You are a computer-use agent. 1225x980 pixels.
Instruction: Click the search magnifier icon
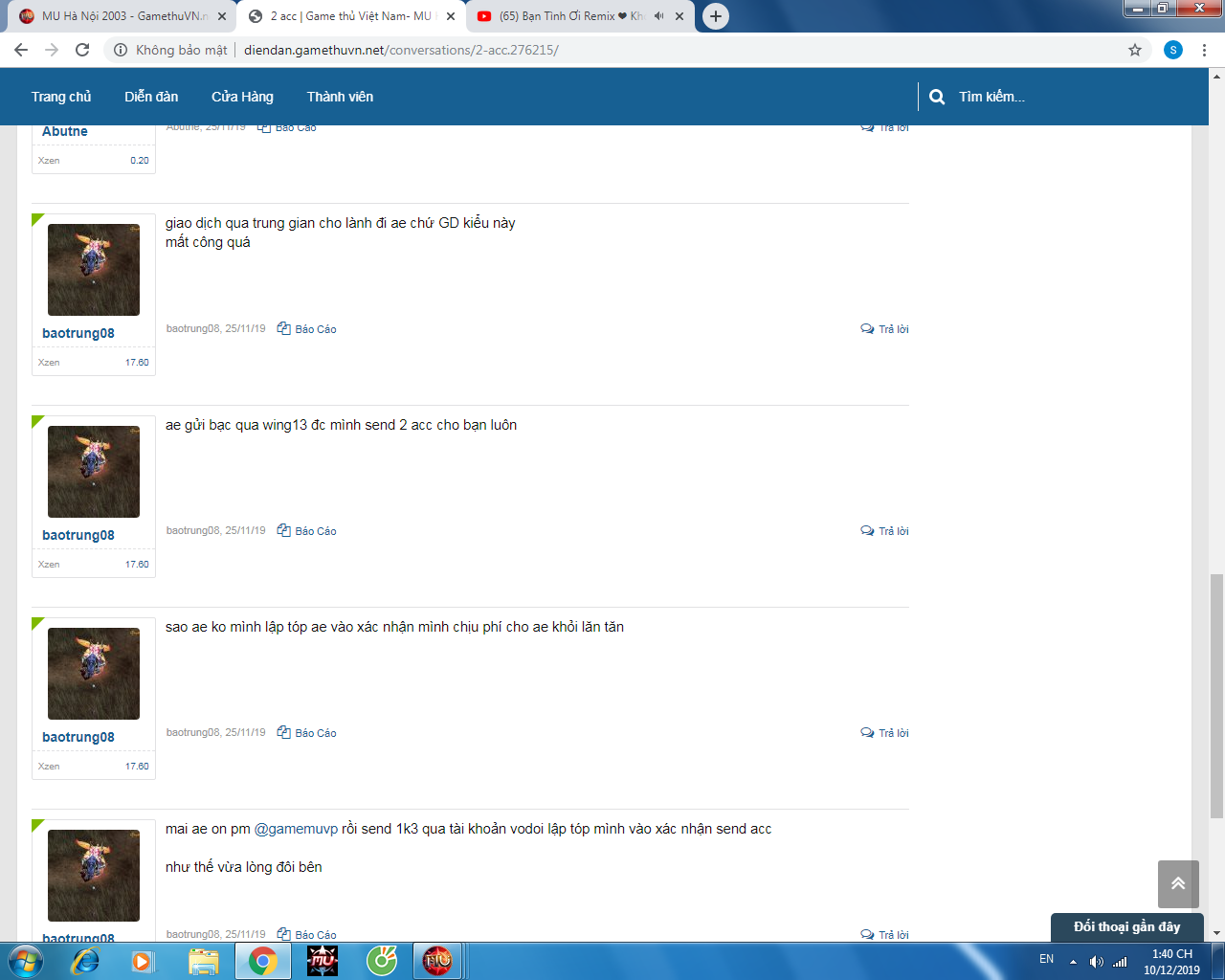pyautogui.click(x=937, y=97)
